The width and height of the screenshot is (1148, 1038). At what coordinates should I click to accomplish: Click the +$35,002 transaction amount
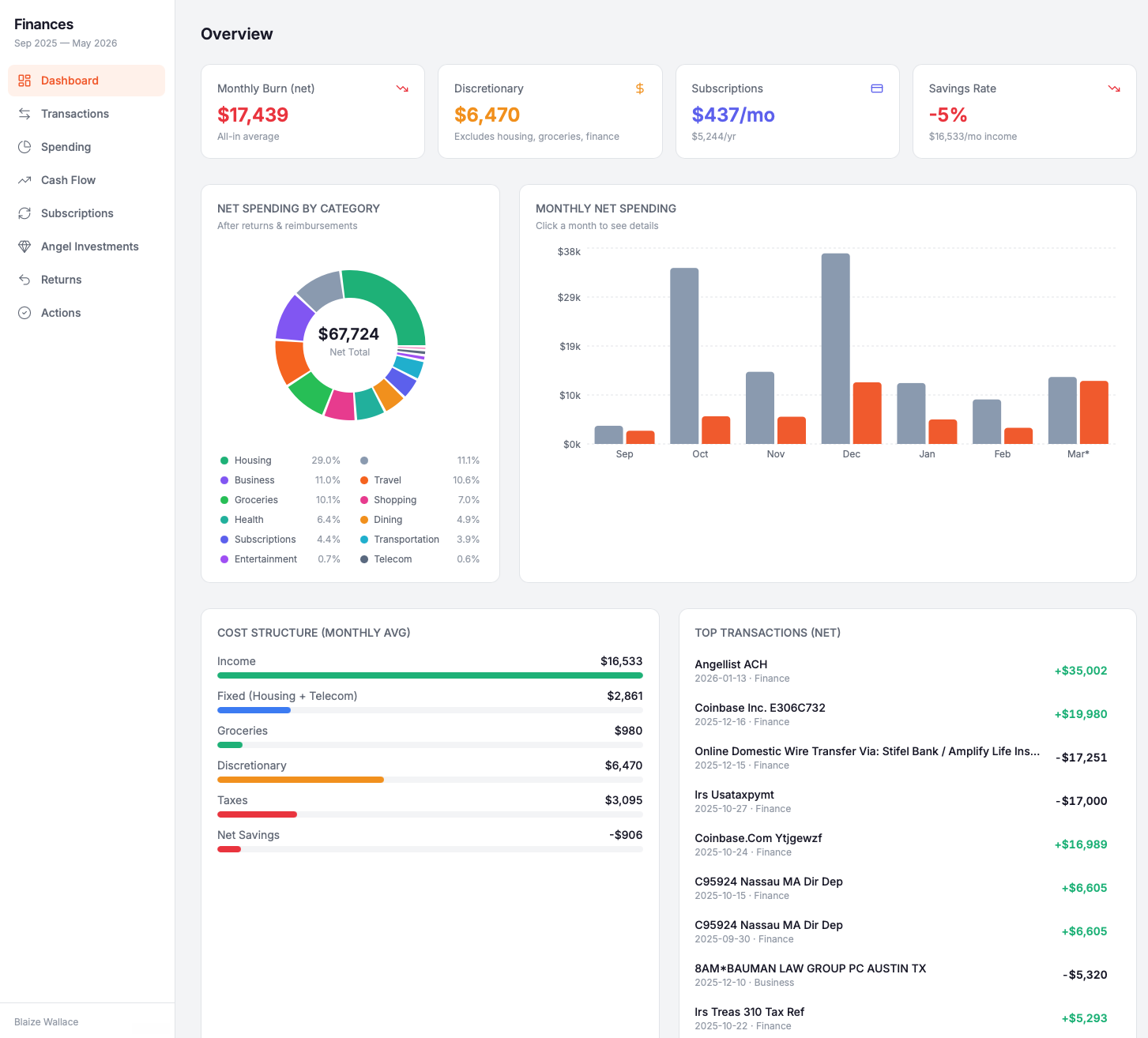[1081, 671]
